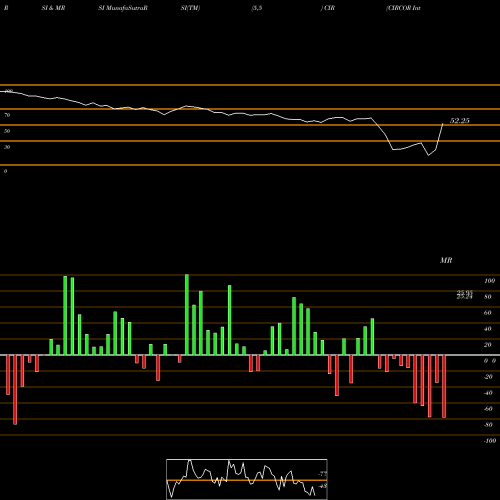The image size is (500, 500).
Task: Click the MR axis label 60
Action: click(x=488, y=313)
